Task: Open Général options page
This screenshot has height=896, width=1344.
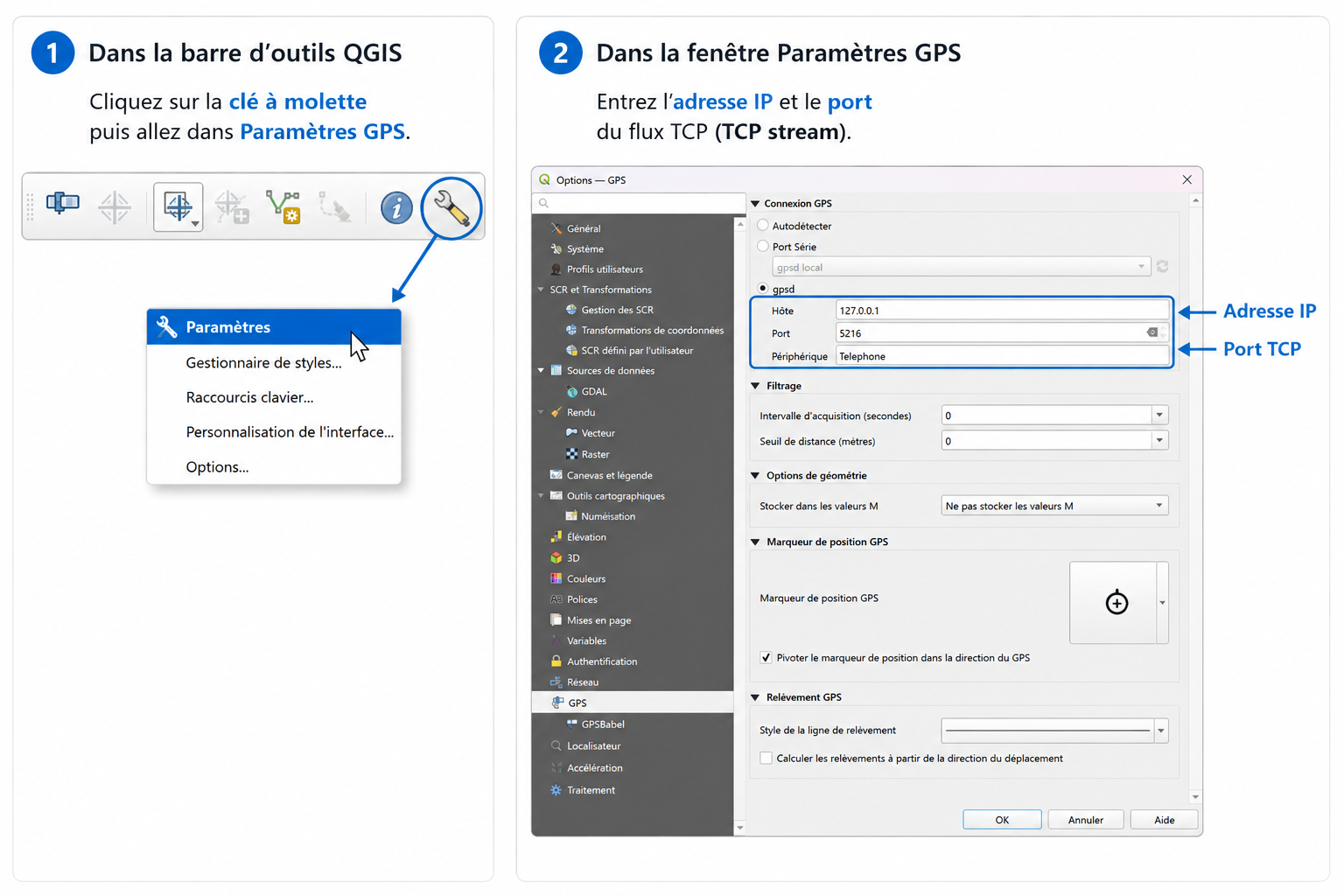Action: pos(583,228)
